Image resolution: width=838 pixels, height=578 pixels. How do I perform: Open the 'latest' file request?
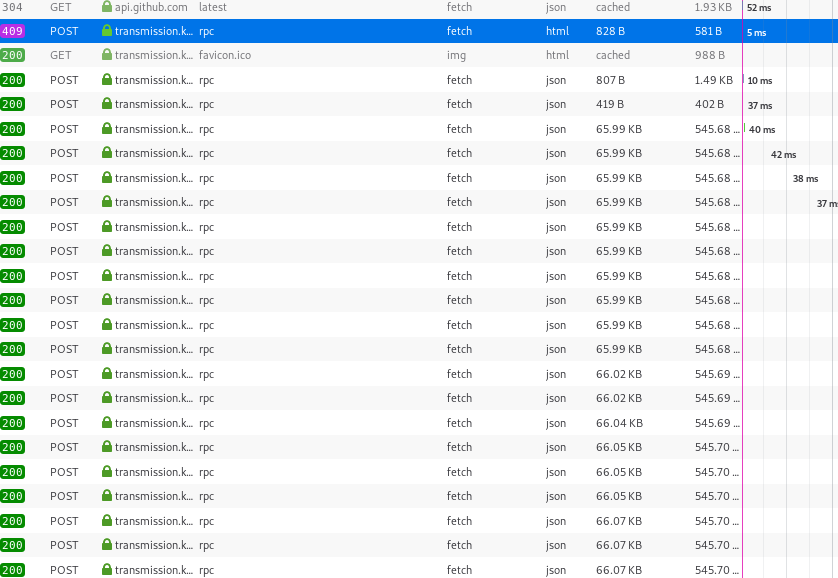(213, 7)
